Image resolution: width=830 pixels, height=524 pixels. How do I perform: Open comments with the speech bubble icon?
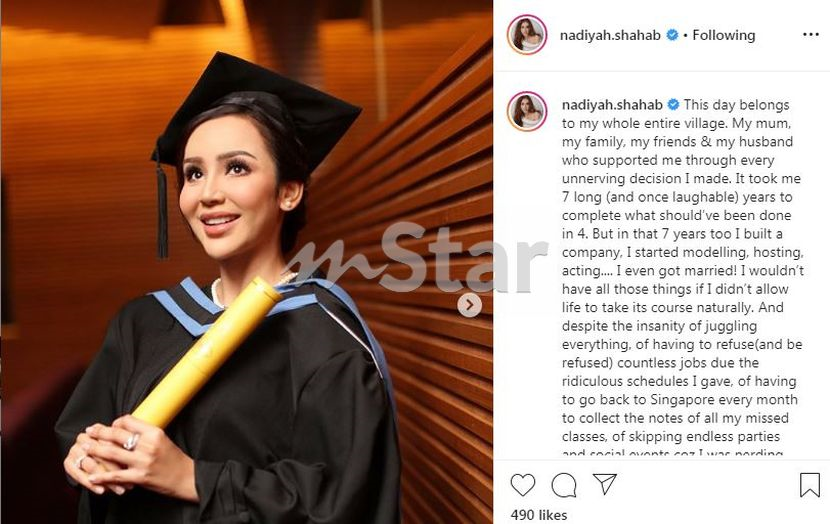(564, 484)
